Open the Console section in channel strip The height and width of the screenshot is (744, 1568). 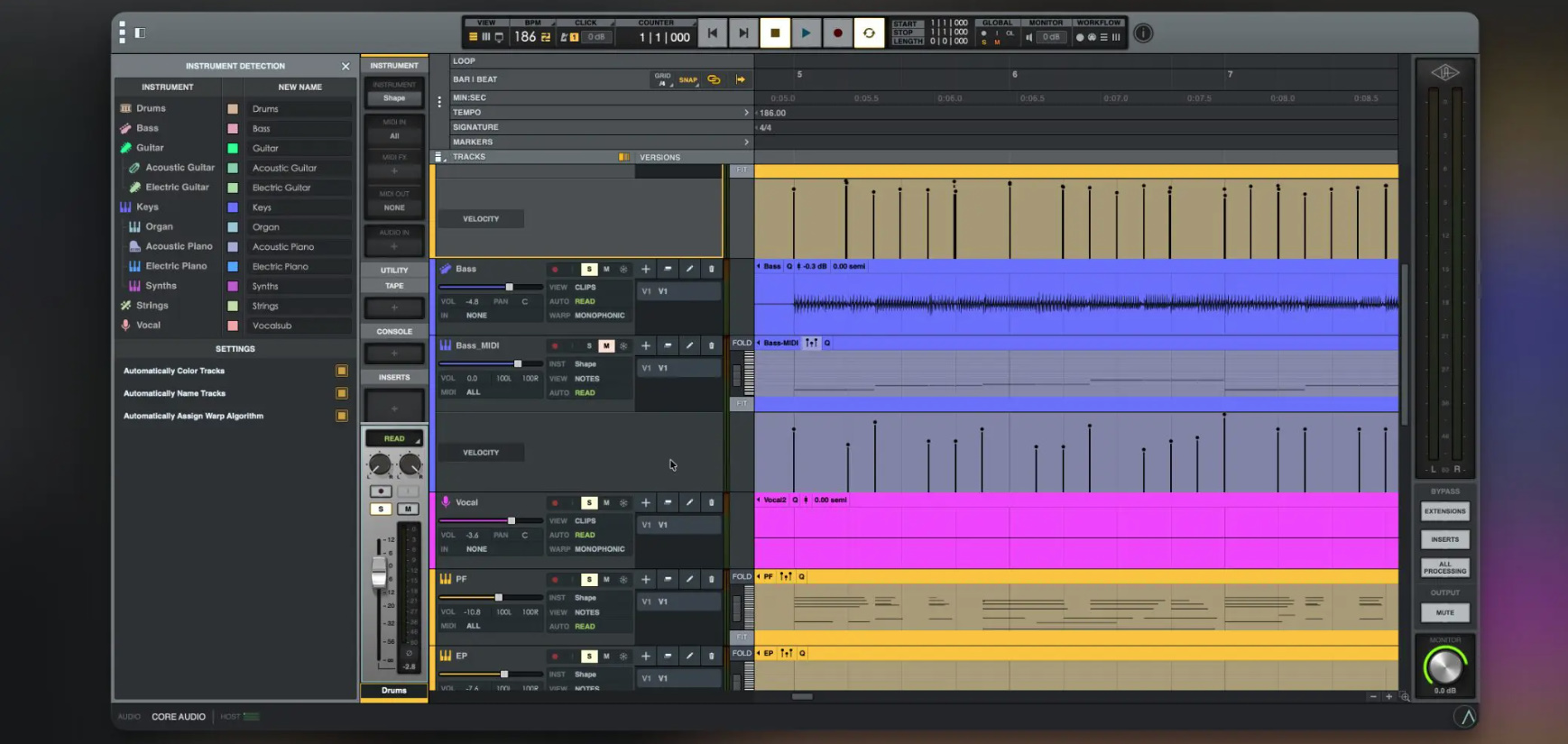click(x=394, y=331)
